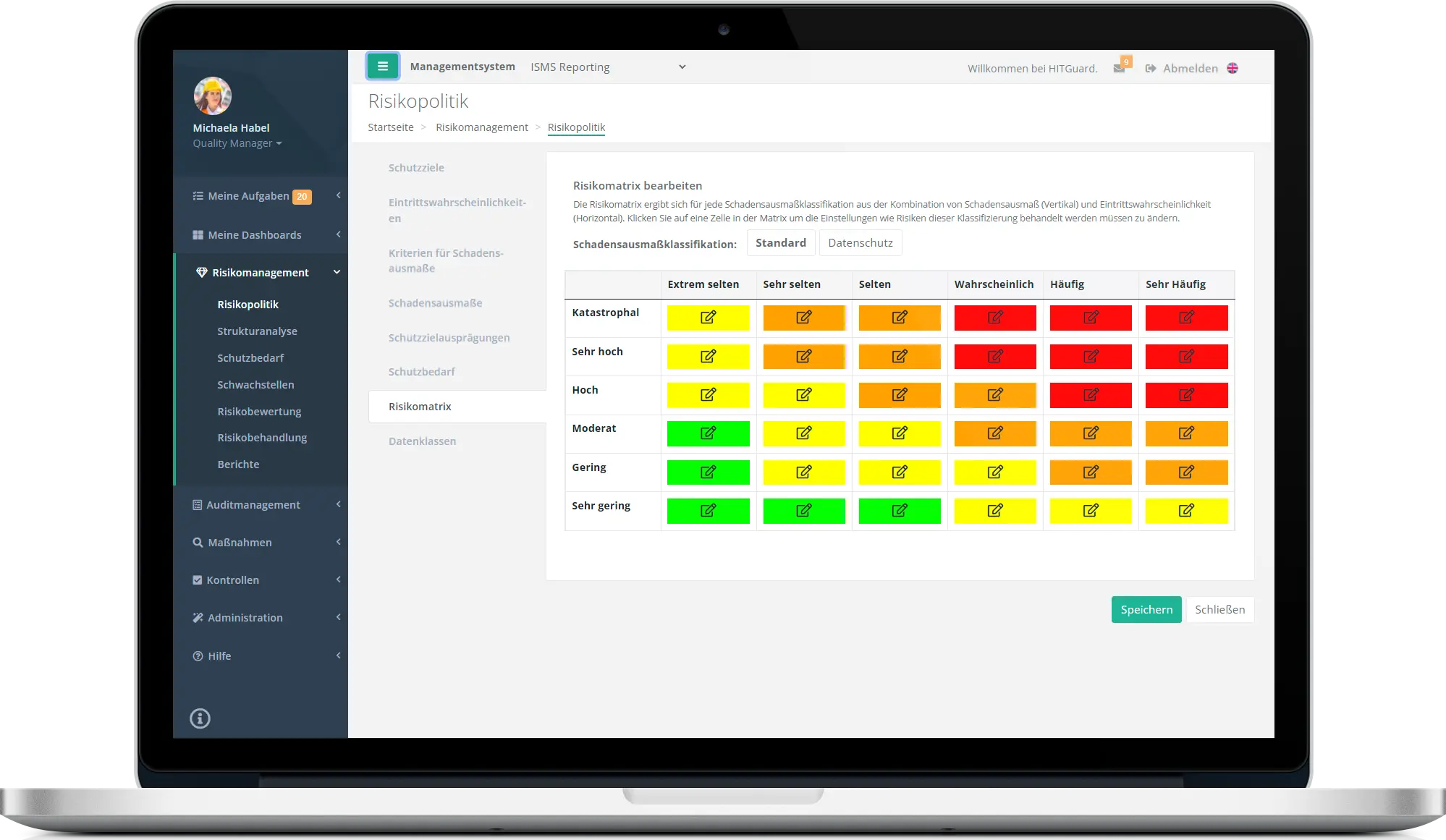Click the question mark icon beside Hilfe
The width and height of the screenshot is (1446, 840).
tap(196, 656)
